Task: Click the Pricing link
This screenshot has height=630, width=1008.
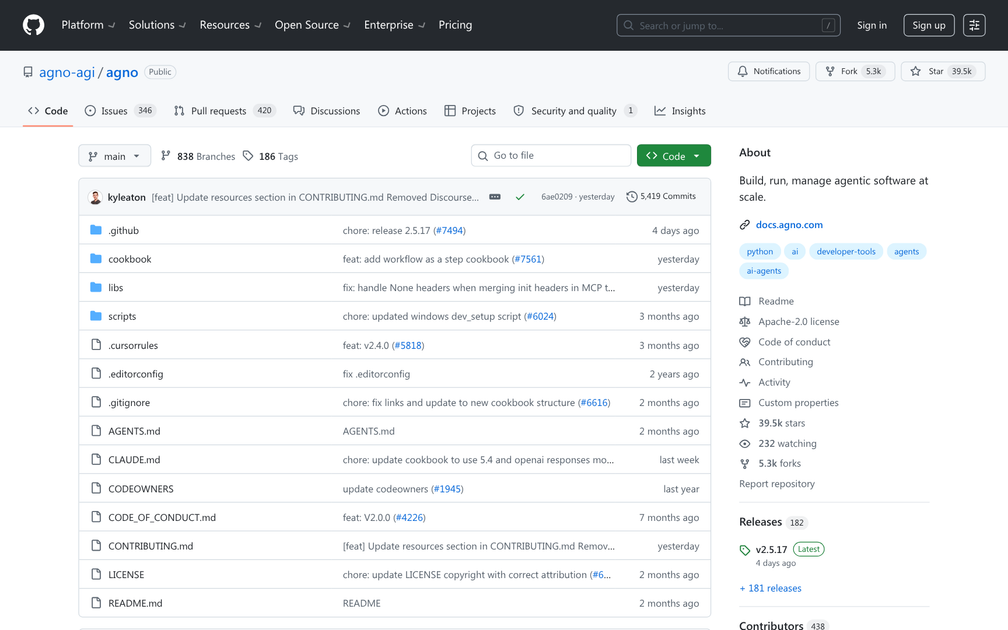Action: [x=455, y=25]
